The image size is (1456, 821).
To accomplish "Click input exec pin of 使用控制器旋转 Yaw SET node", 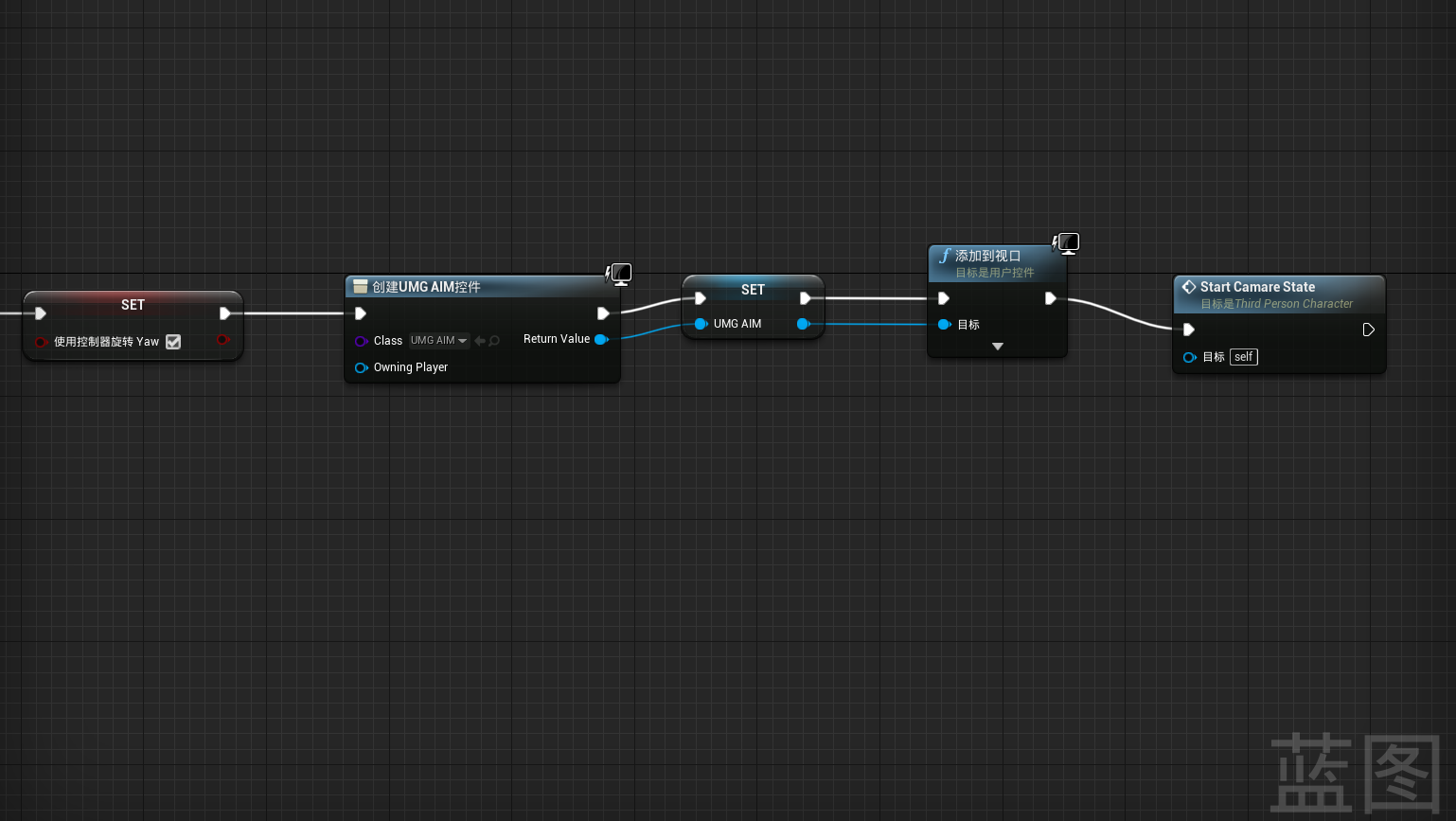I will [41, 313].
